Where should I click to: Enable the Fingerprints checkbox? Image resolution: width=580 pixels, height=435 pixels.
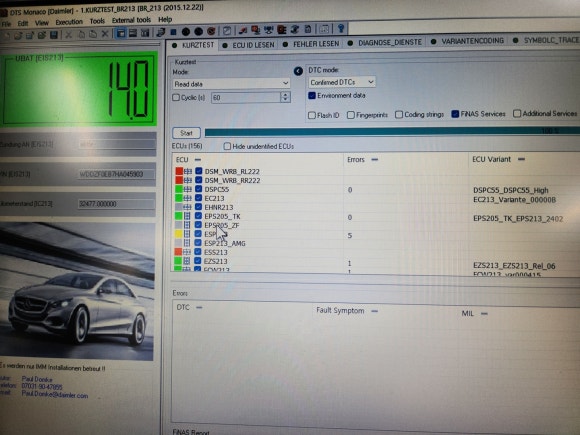351,115
